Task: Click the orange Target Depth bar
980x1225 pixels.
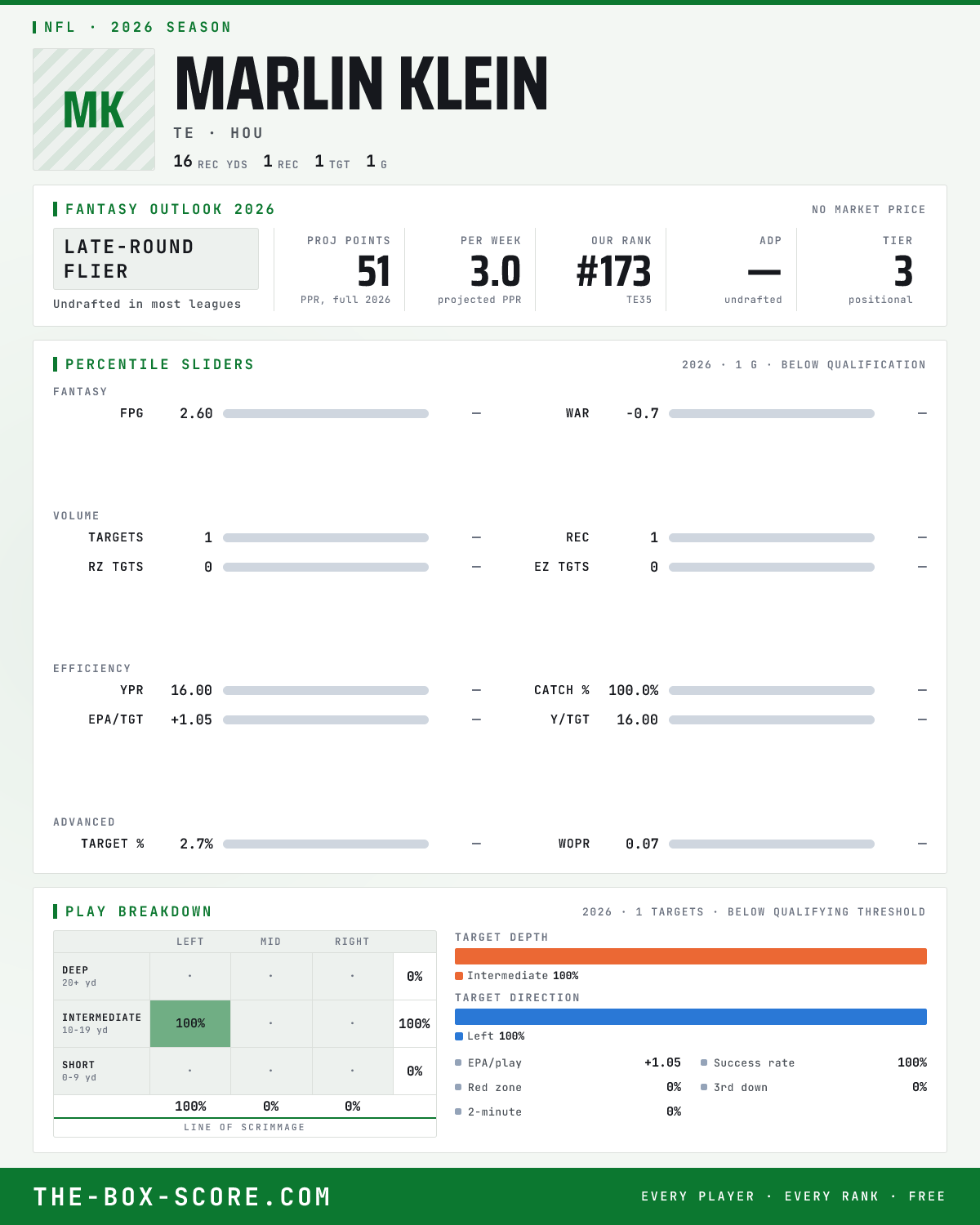Action: (691, 956)
